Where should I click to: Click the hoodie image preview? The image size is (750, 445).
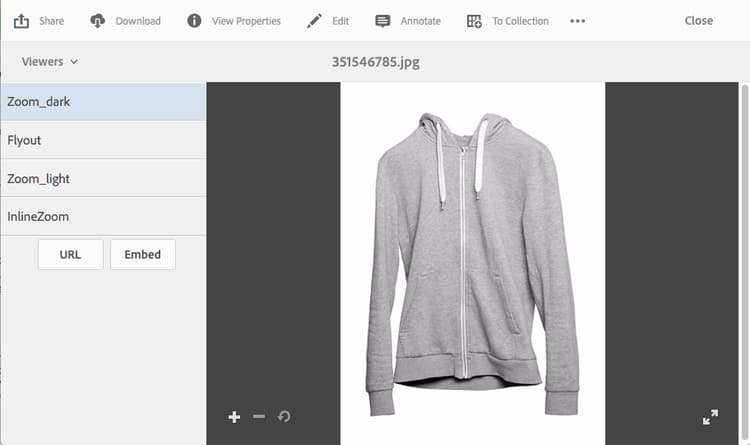[x=473, y=264]
